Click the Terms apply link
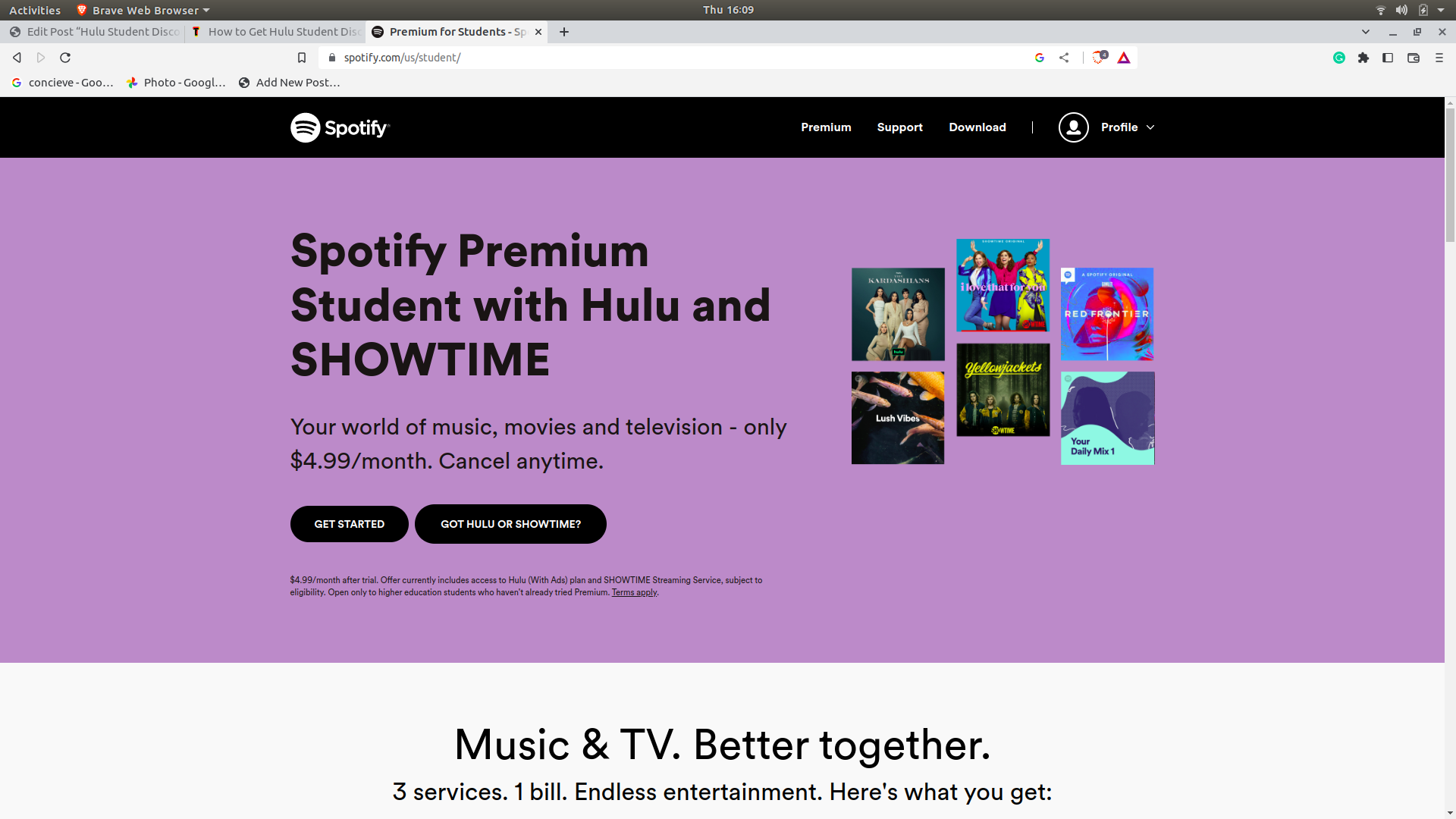This screenshot has width=1456, height=819. pyautogui.click(x=634, y=592)
